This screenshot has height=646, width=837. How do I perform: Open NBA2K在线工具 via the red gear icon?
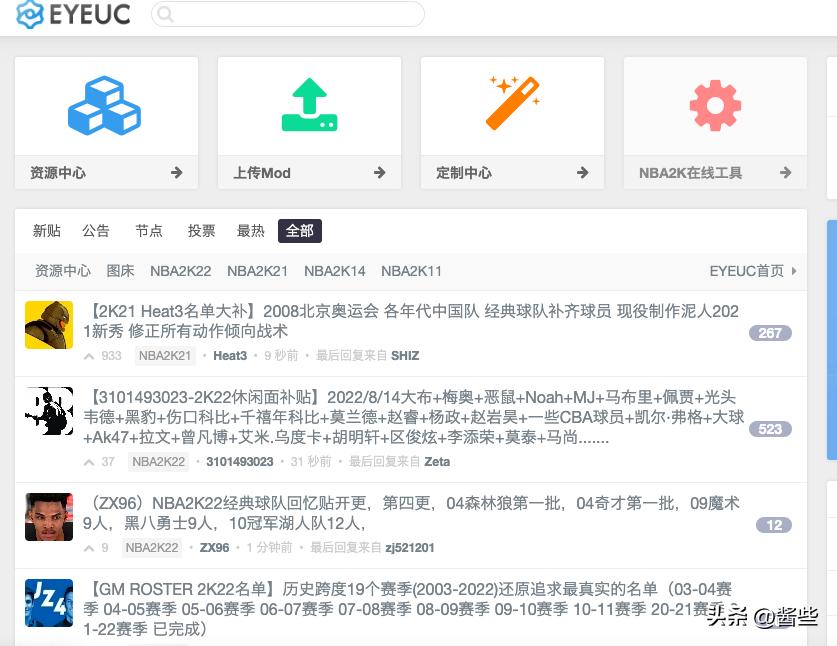tap(714, 103)
